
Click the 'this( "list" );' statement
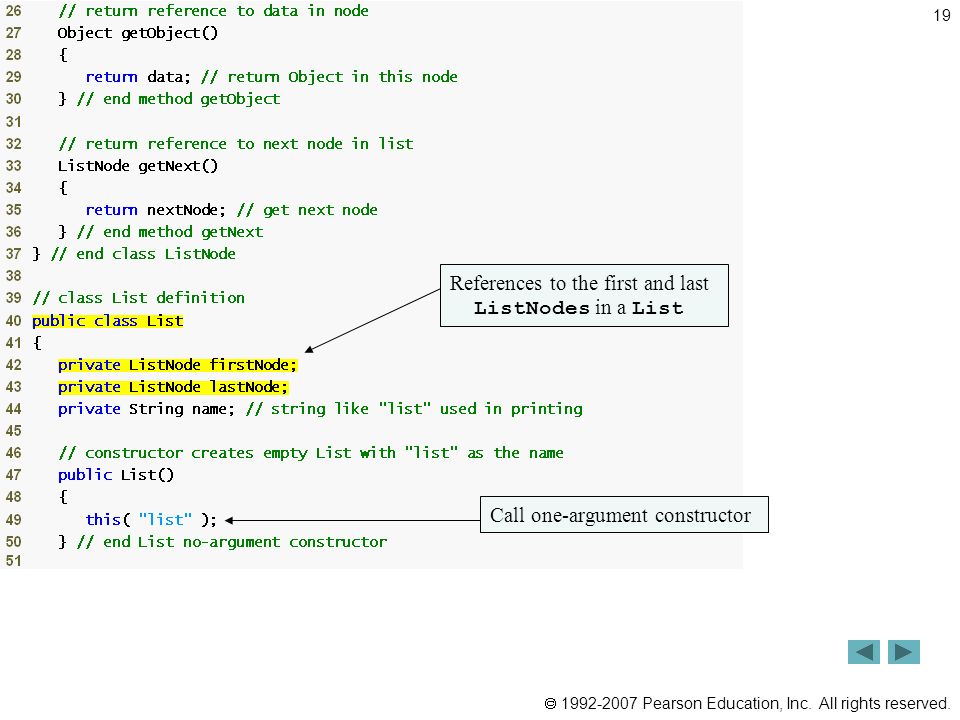pos(151,520)
